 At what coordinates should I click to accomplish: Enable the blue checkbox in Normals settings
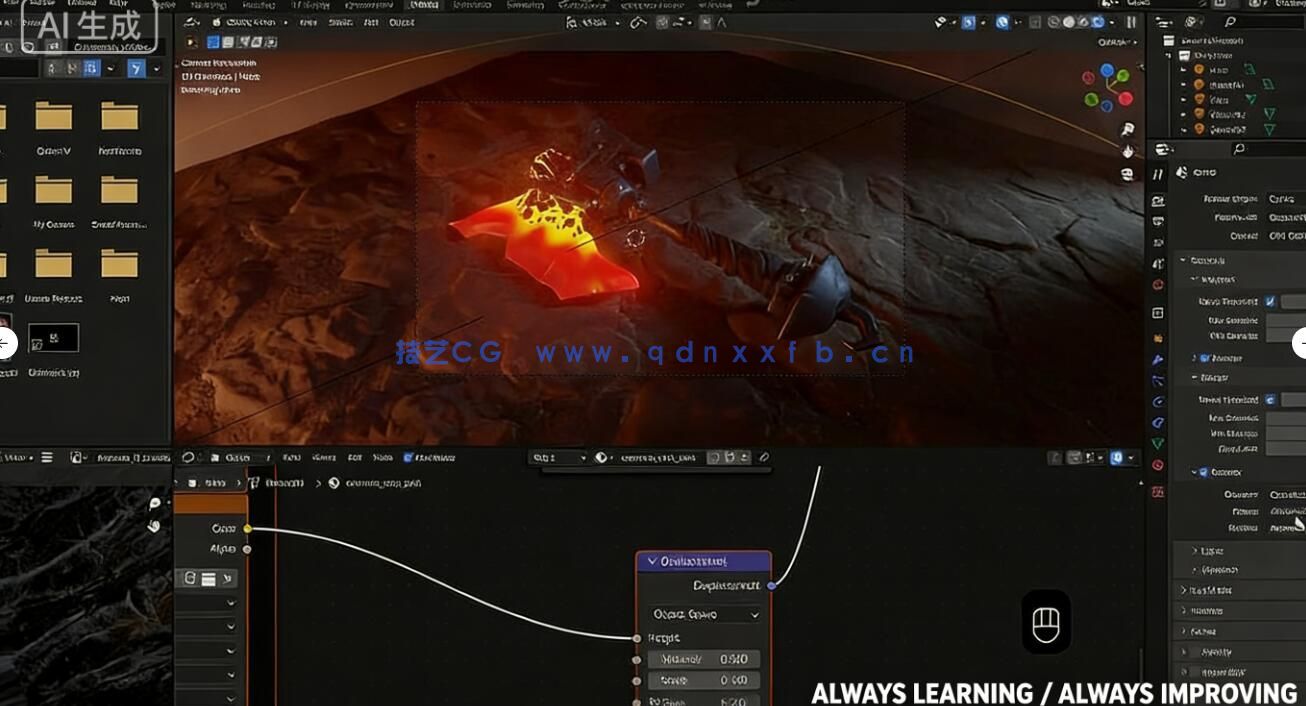(1271, 300)
